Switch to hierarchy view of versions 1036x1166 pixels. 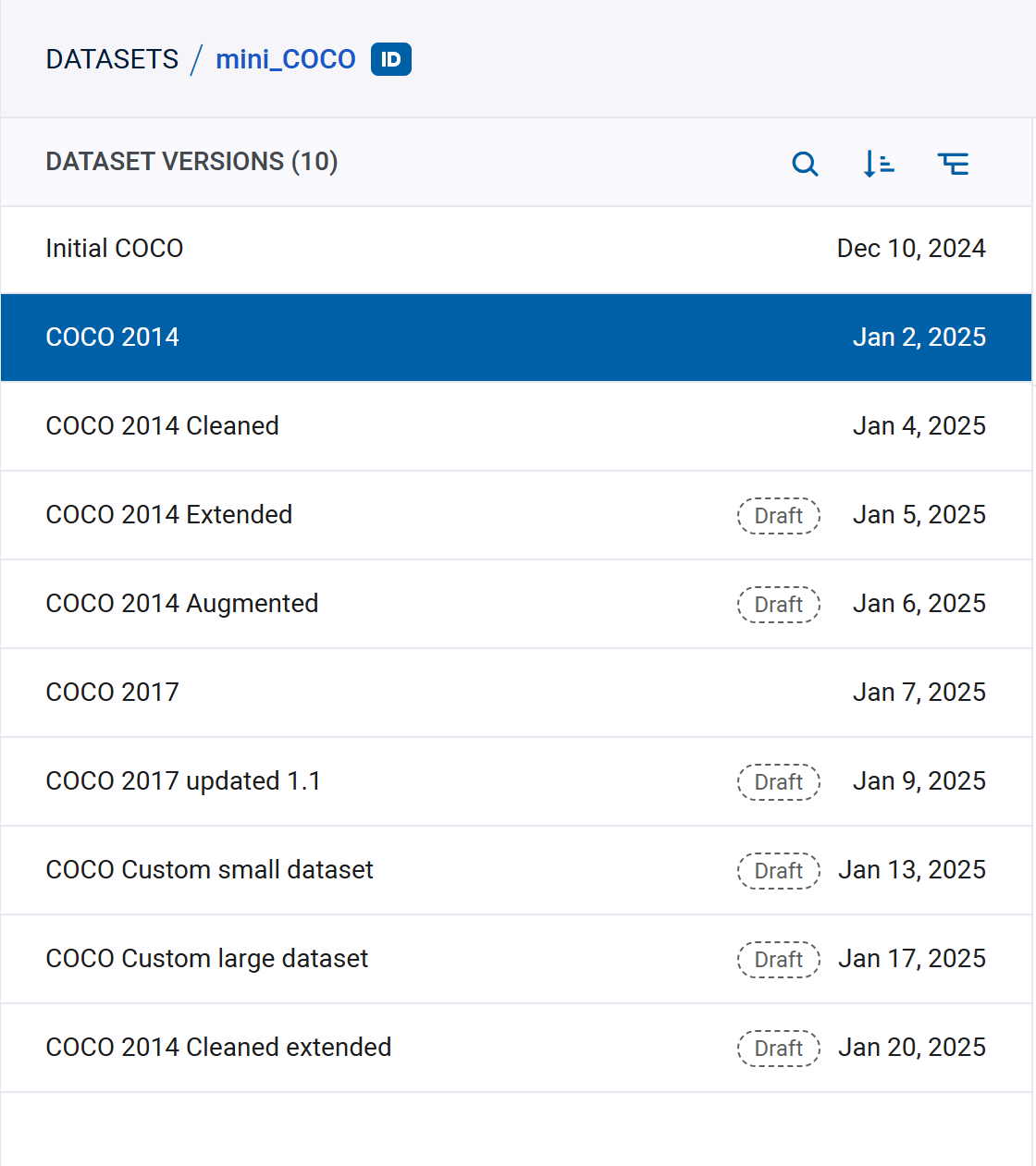pos(954,164)
